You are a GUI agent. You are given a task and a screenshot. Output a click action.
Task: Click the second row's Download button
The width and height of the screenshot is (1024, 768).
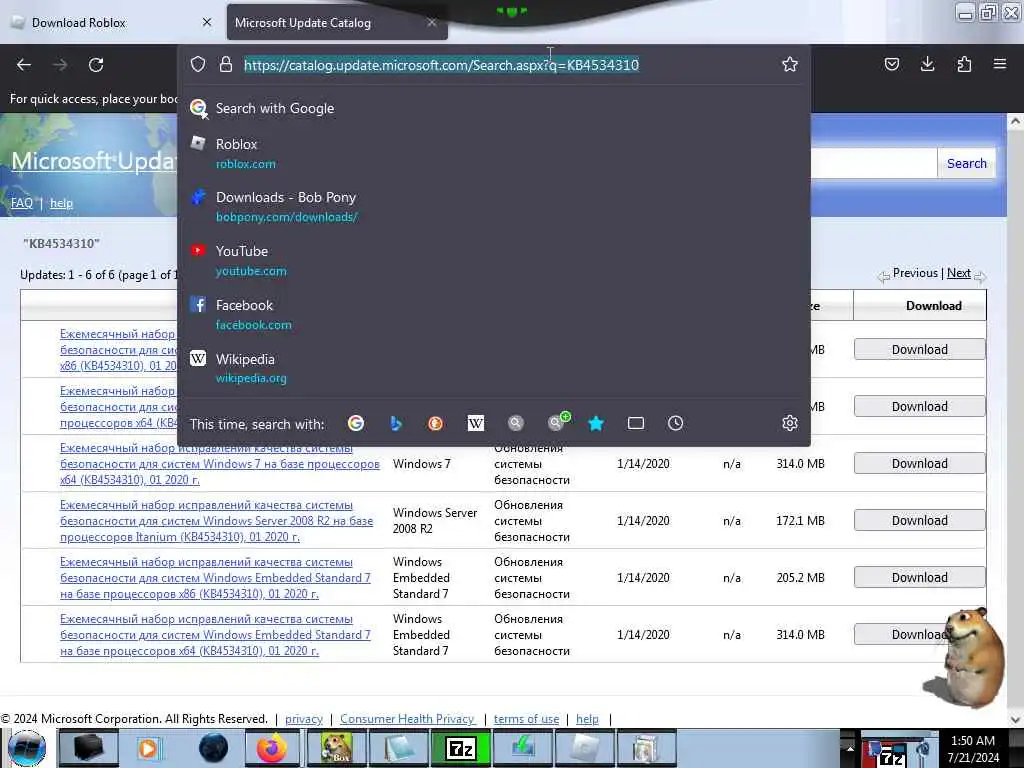pyautogui.click(x=920, y=406)
